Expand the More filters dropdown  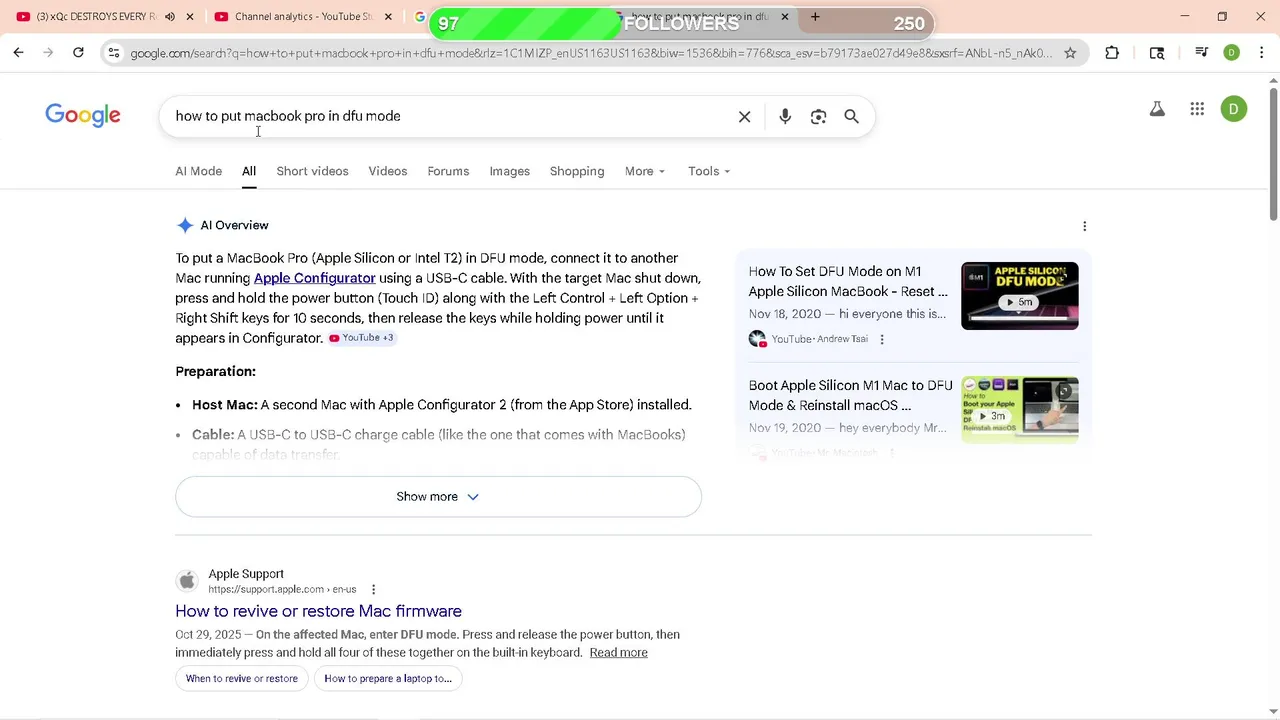[x=645, y=171]
